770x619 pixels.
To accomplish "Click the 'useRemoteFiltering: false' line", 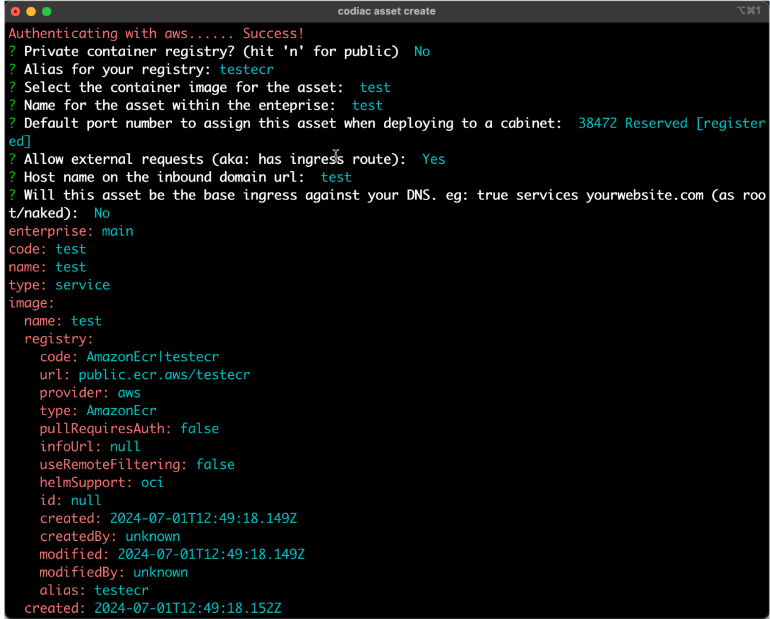I will click(137, 465).
